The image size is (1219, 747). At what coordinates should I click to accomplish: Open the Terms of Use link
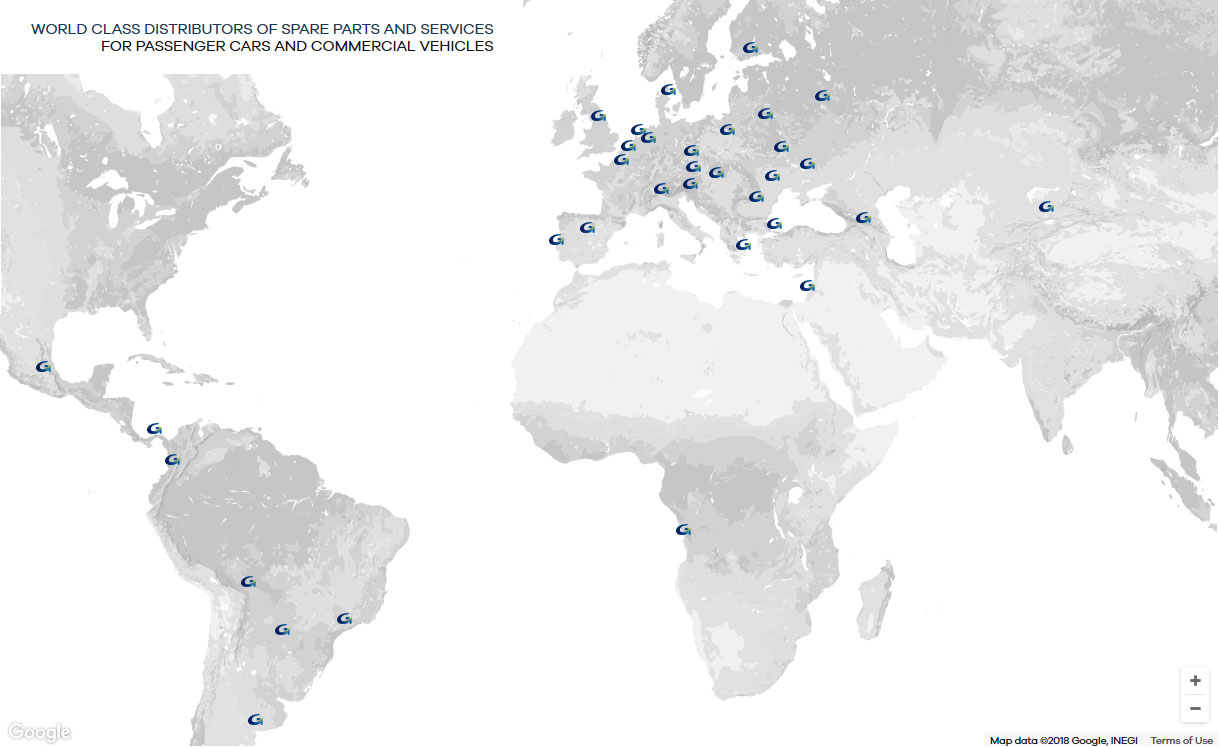point(1181,741)
